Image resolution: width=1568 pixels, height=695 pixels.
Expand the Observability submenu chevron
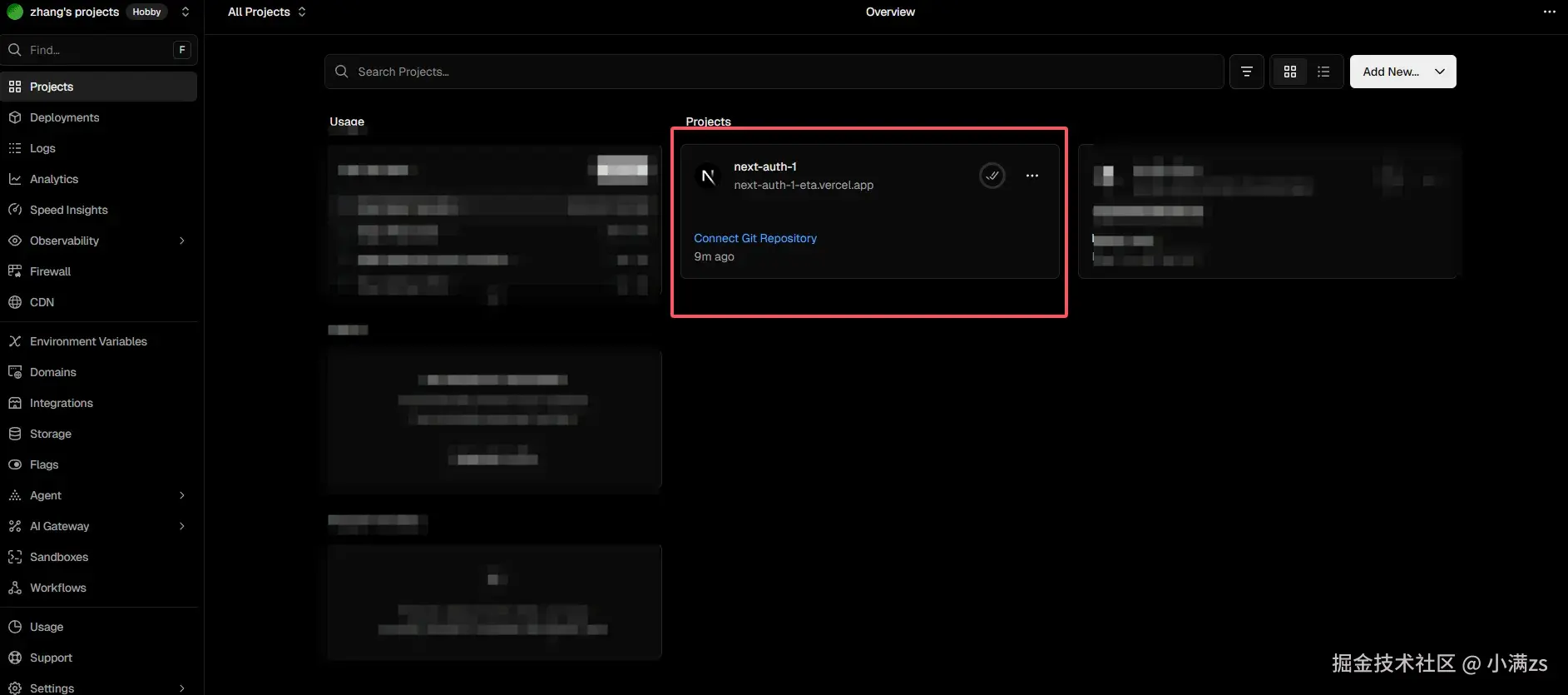coord(182,241)
